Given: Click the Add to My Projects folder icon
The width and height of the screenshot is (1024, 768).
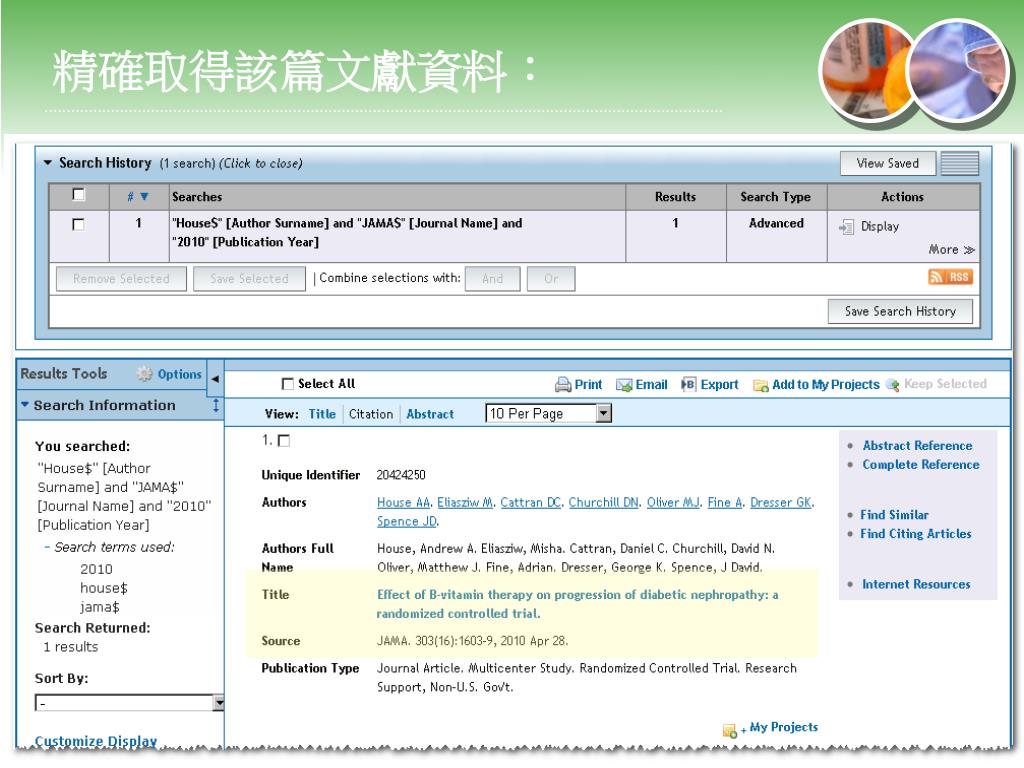Looking at the screenshot, I should 760,385.
